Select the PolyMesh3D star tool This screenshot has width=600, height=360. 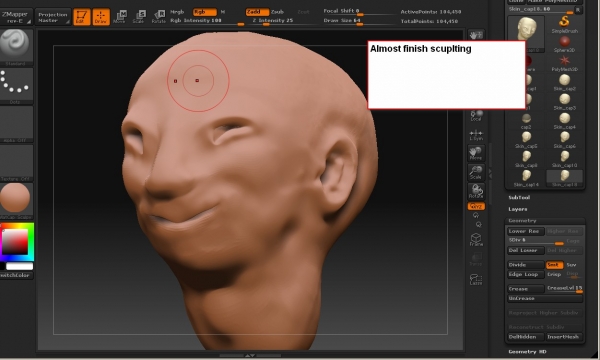pos(564,63)
